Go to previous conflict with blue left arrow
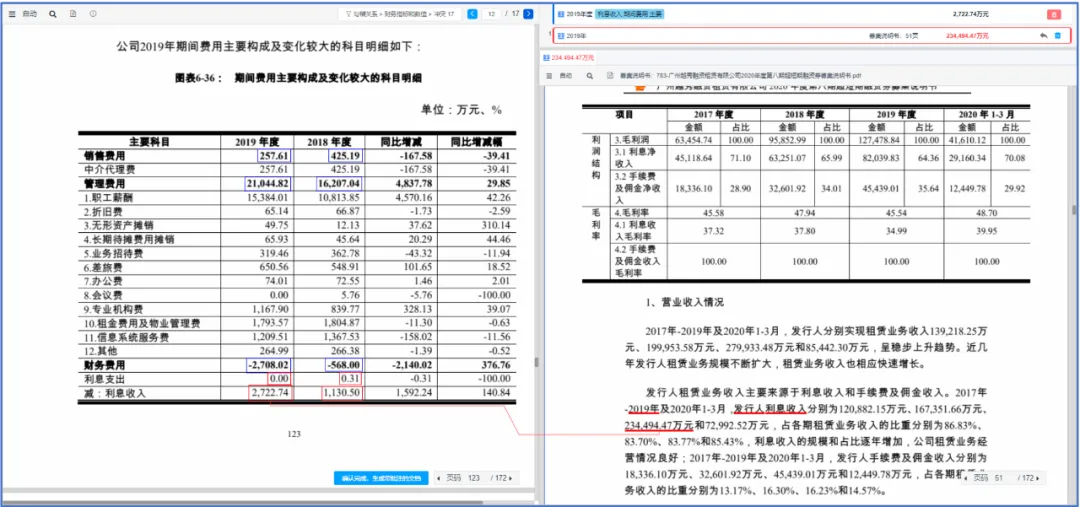Image resolution: width=1080 pixels, height=507 pixels. click(x=472, y=14)
